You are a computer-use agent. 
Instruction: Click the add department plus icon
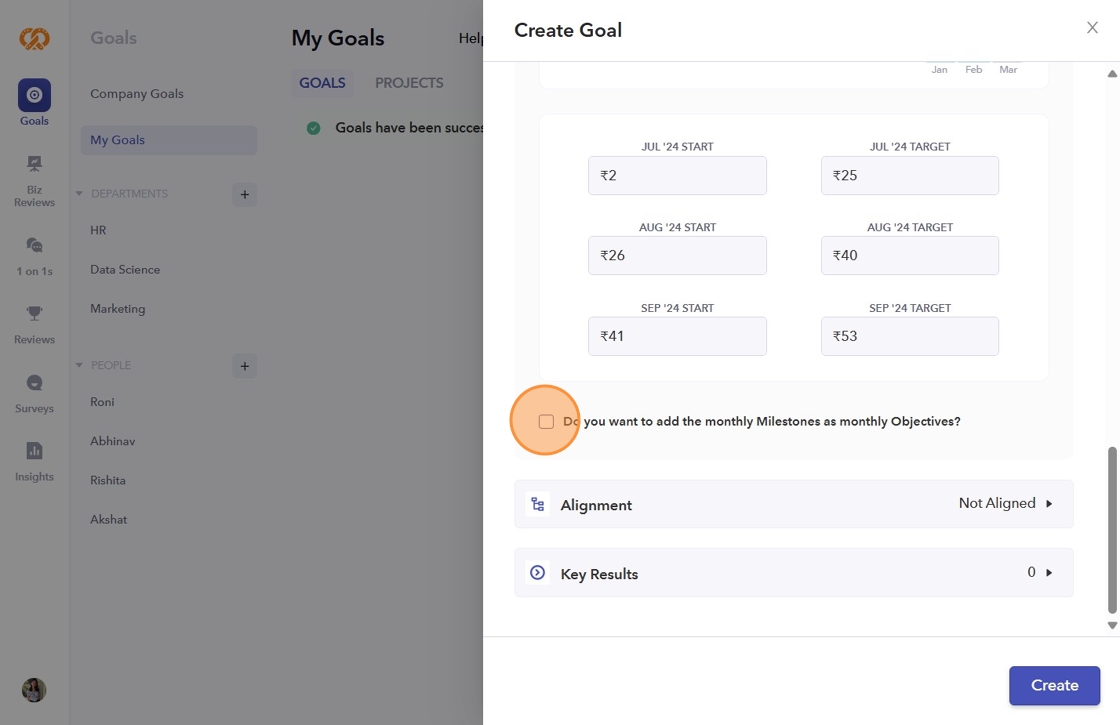coord(244,194)
